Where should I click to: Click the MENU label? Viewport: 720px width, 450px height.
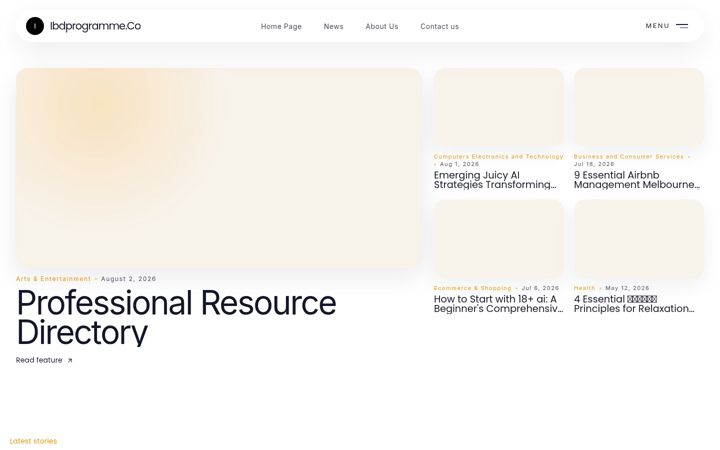coord(658,26)
